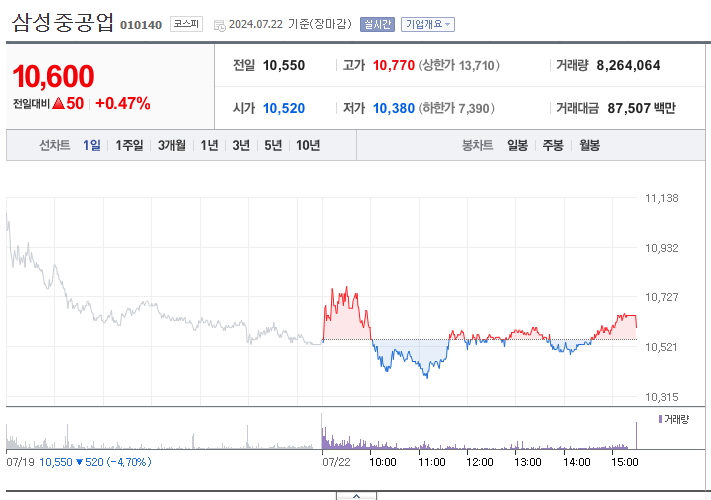Click the 코스피 market badge
Viewport: 711px width, 500px height.
186,24
